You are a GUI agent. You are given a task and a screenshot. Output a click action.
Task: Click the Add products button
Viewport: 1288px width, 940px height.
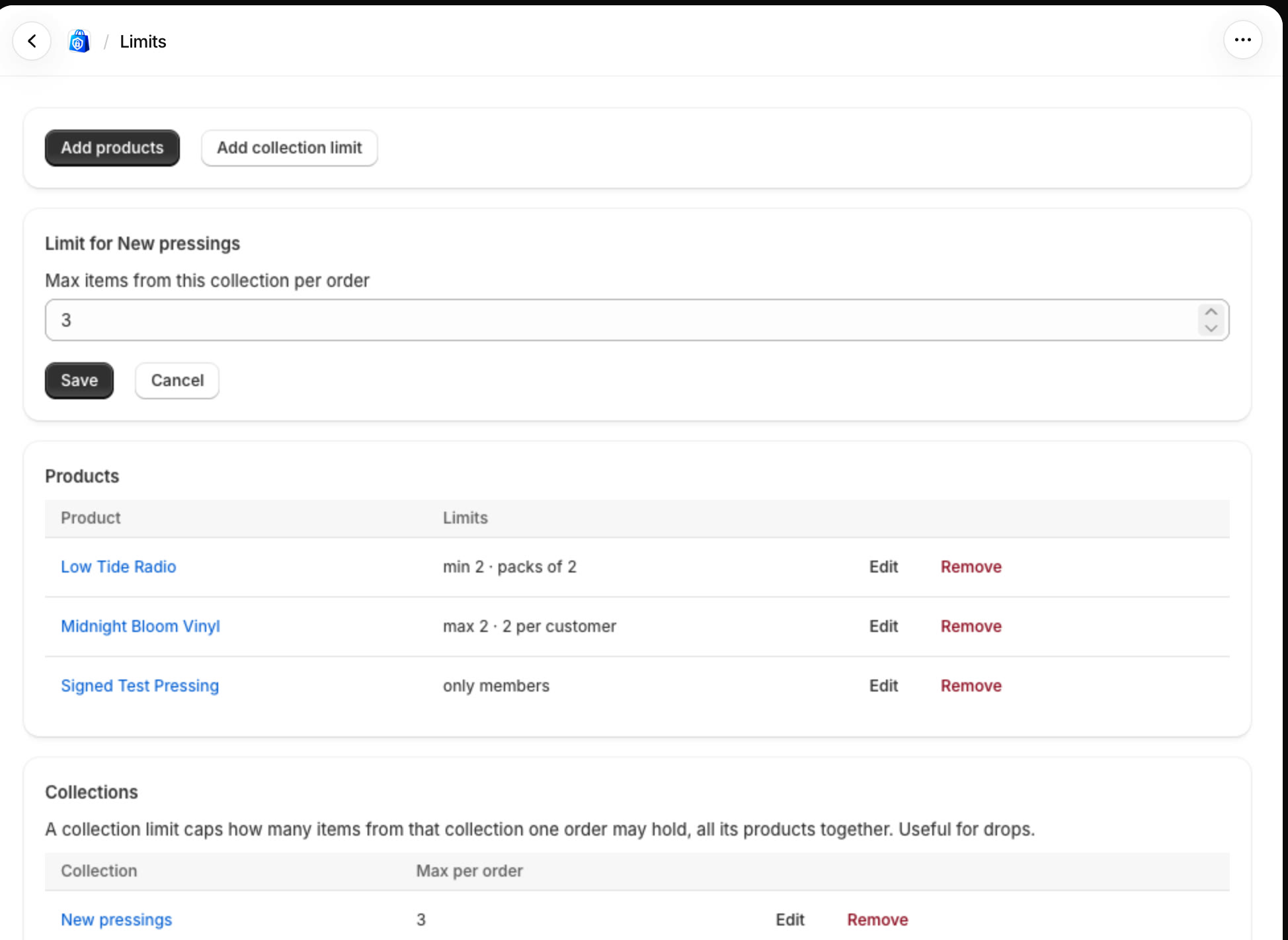pos(112,147)
